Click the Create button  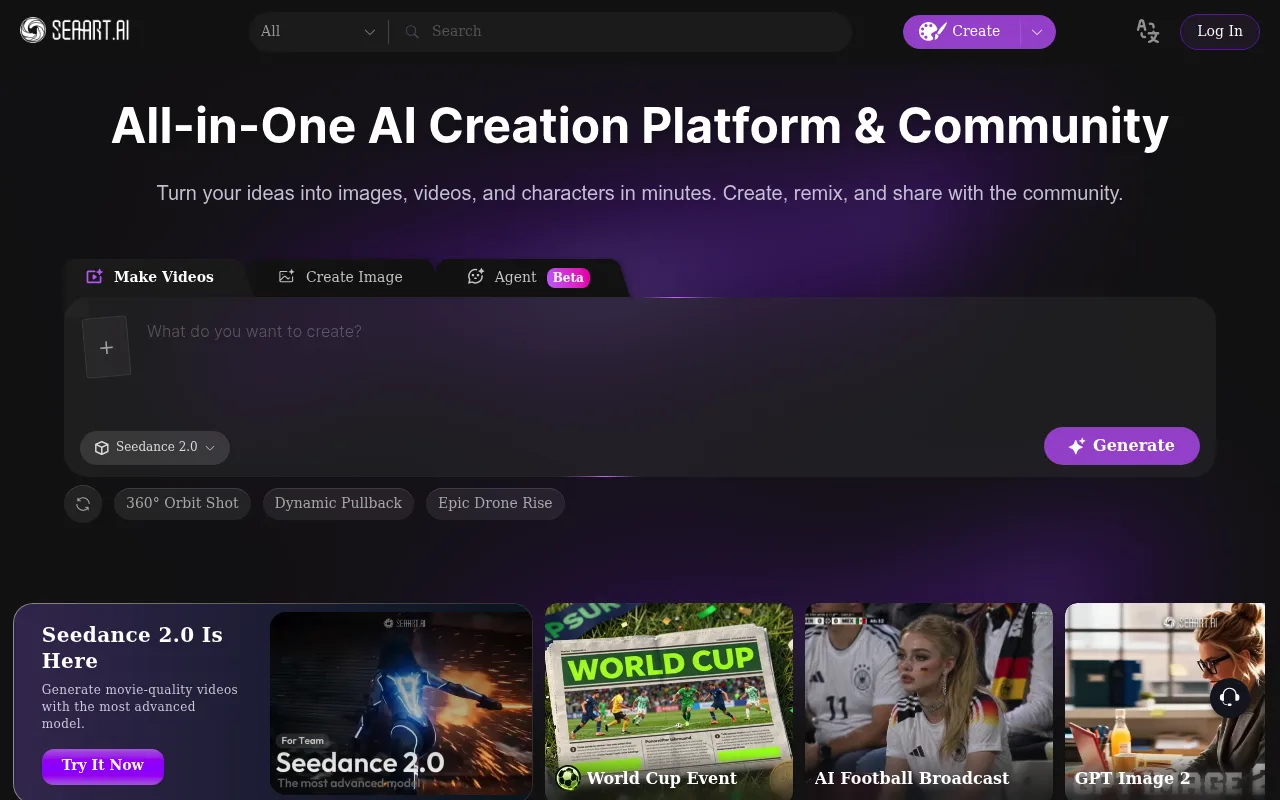coord(961,32)
